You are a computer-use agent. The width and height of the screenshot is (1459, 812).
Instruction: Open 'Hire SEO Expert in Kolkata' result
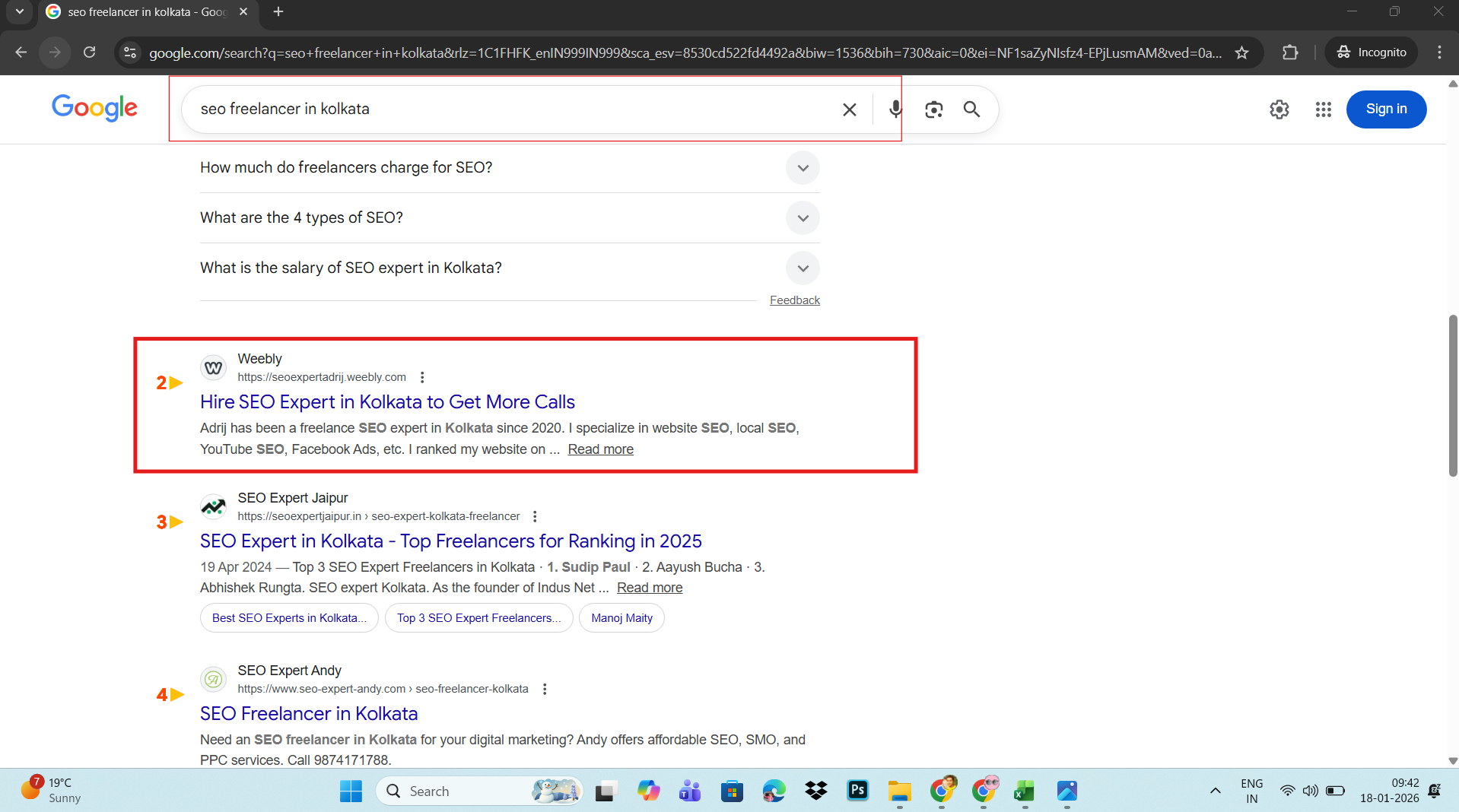point(387,401)
